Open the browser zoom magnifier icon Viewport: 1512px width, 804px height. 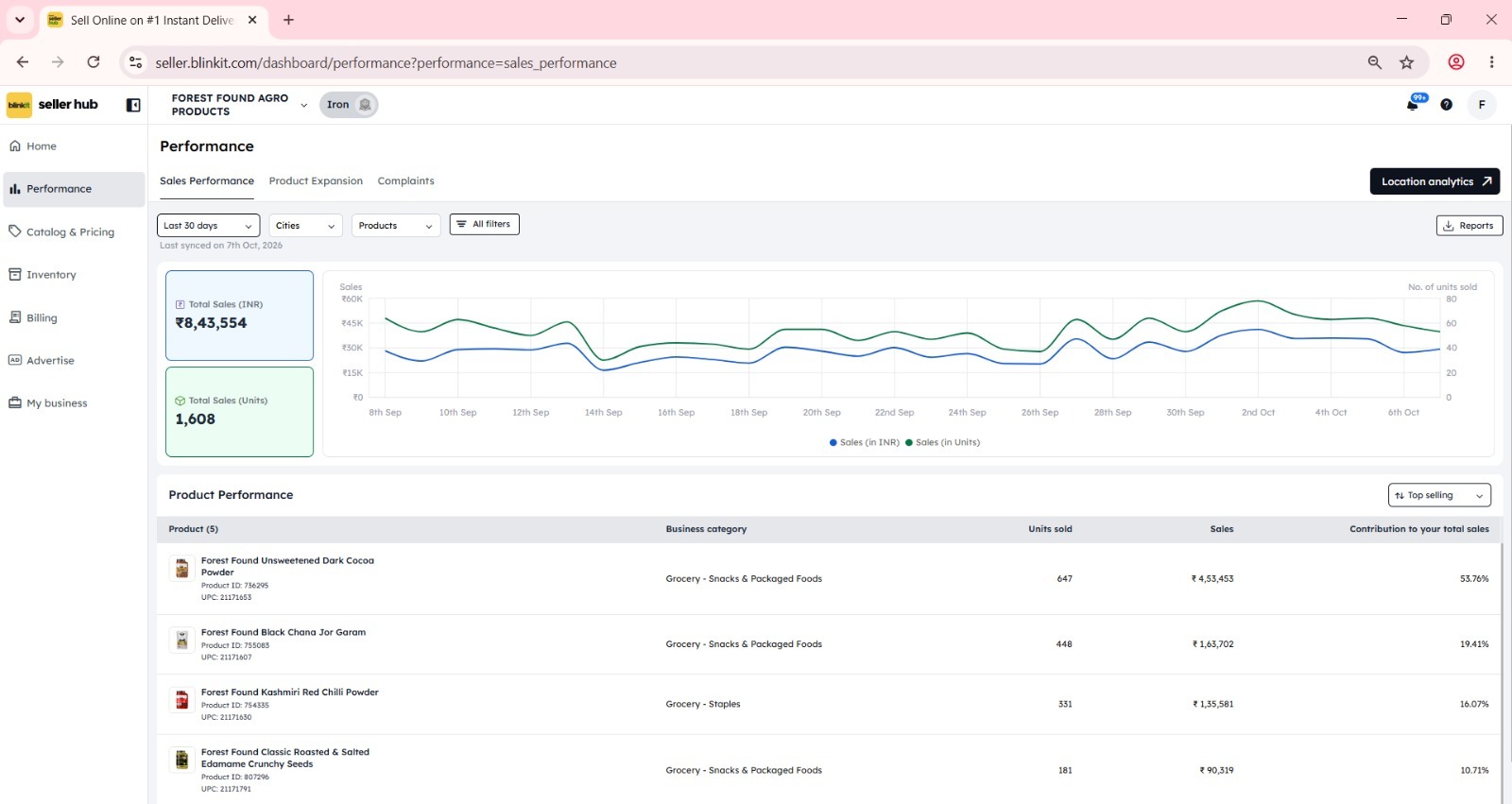pyautogui.click(x=1375, y=62)
